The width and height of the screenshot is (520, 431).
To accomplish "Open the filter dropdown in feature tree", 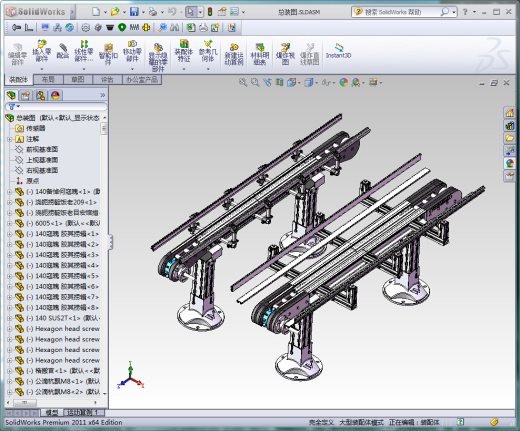I will click(14, 107).
